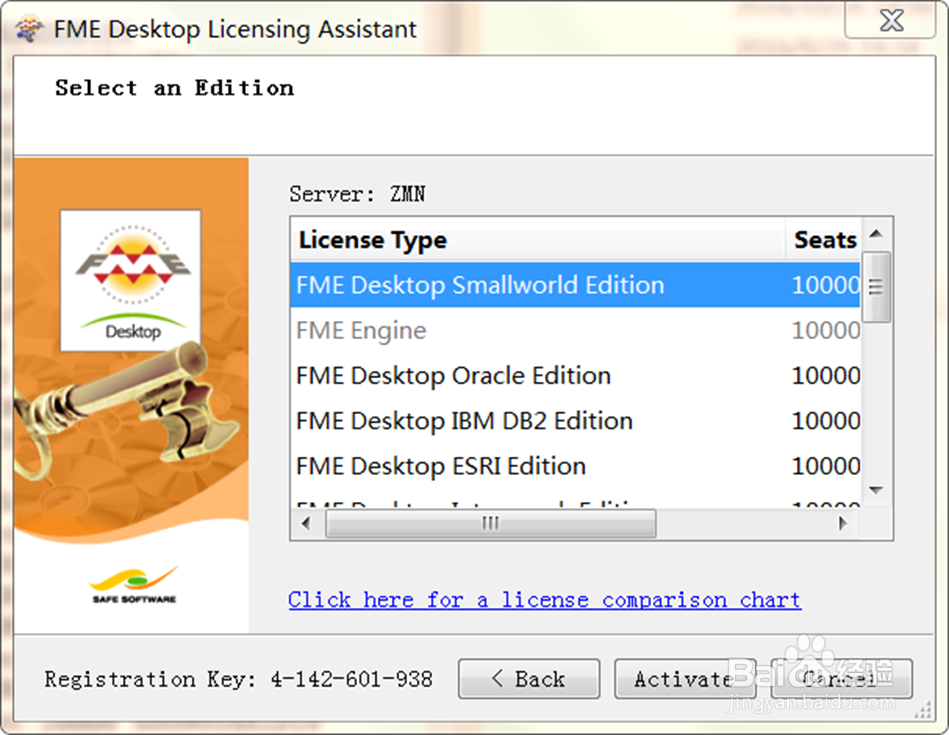
Task: Click the Server: ZMN label
Action: 357,194
